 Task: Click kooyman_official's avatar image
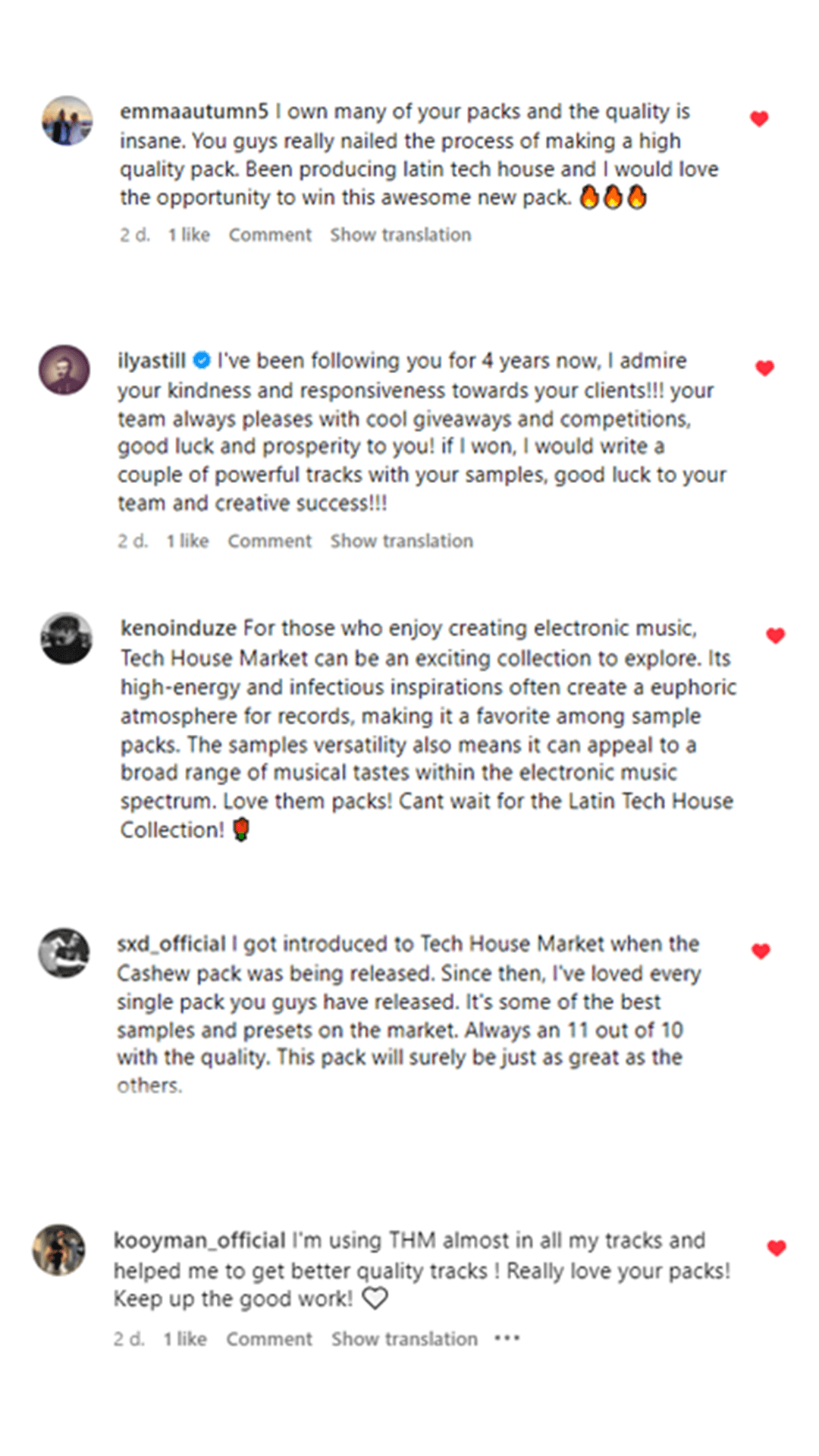pyautogui.click(x=59, y=1250)
